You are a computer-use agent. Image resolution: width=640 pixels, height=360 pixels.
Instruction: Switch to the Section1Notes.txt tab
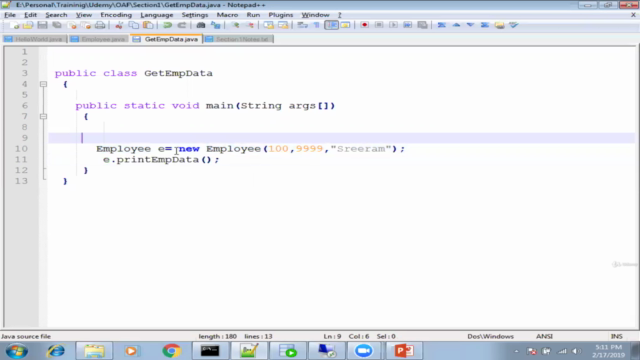point(238,39)
